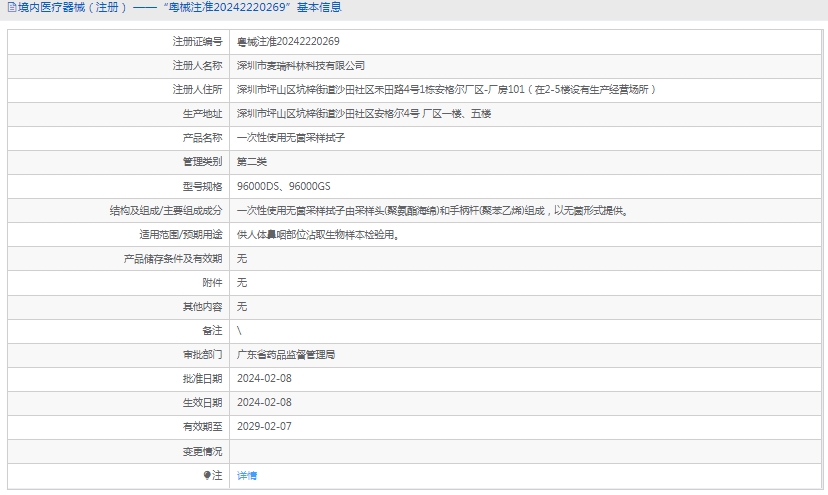Click approval department 广东省药品监督管理局
Image resolution: width=828 pixels, height=495 pixels.
point(286,354)
